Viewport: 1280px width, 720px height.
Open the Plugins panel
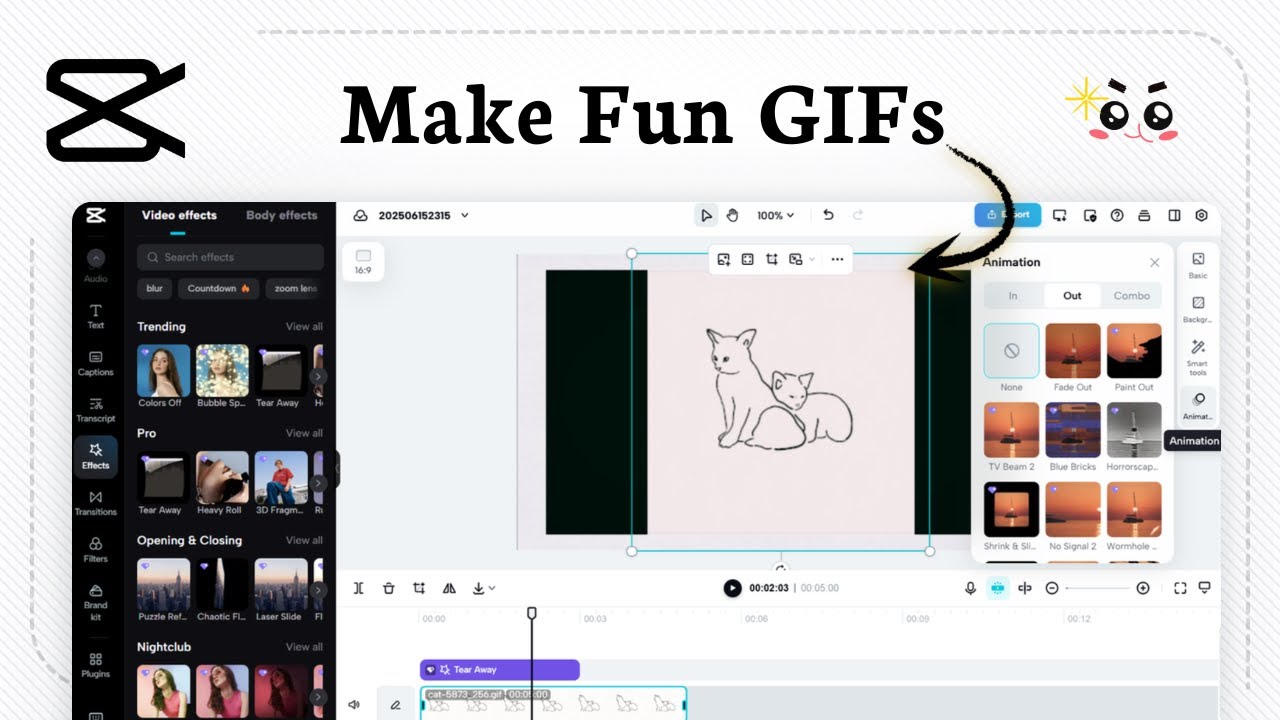[95, 665]
